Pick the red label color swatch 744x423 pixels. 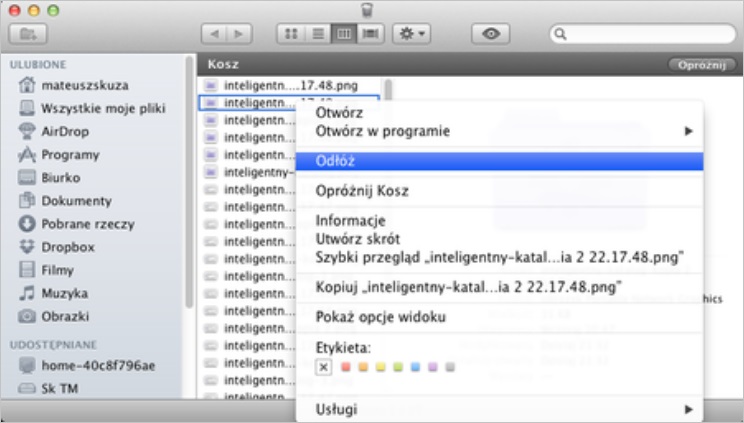click(346, 368)
